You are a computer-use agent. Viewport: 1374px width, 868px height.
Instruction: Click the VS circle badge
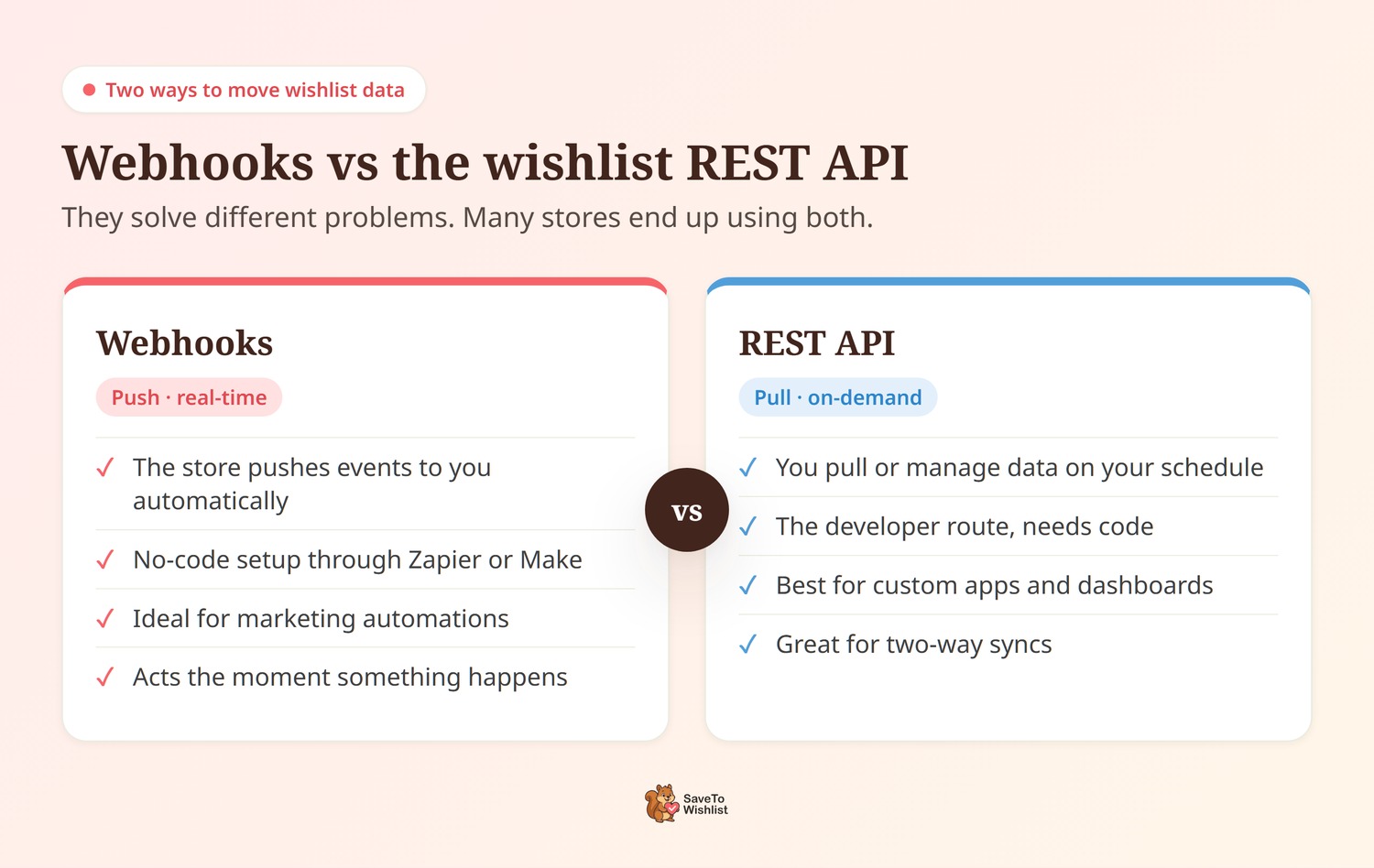coord(687,510)
